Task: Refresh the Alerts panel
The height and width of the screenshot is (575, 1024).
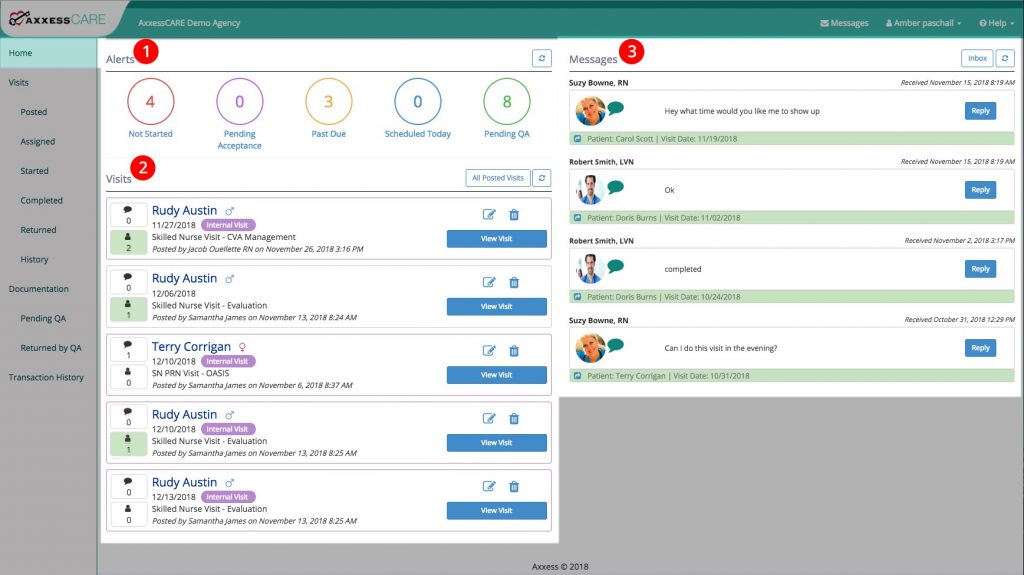Action: 541,59
